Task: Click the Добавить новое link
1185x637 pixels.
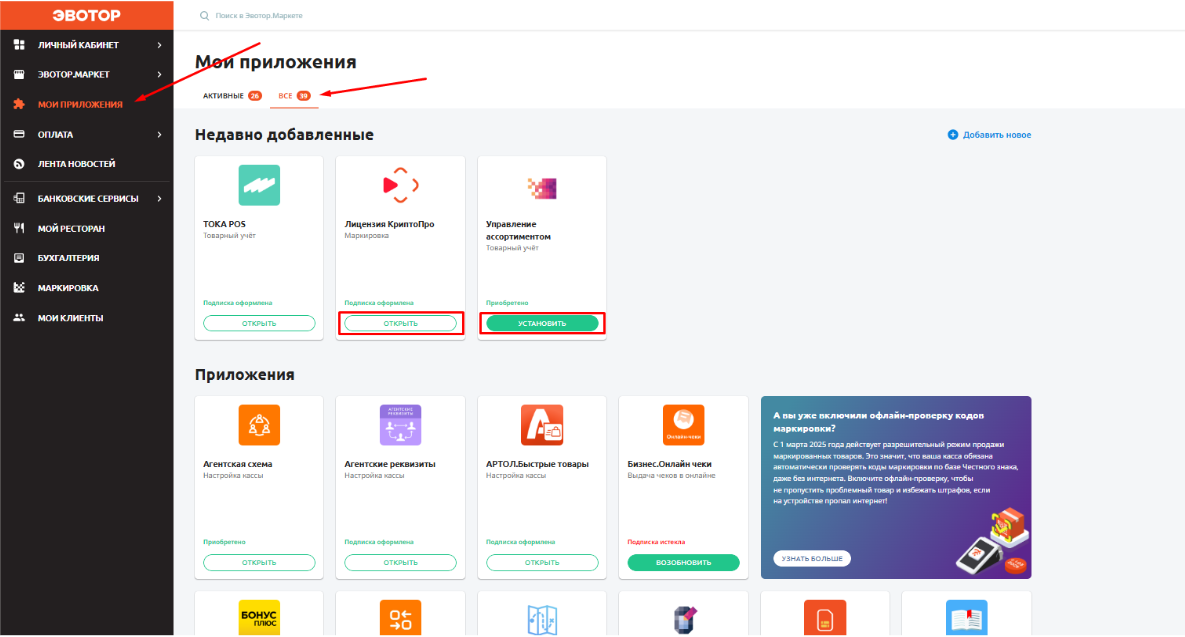Action: coord(996,135)
